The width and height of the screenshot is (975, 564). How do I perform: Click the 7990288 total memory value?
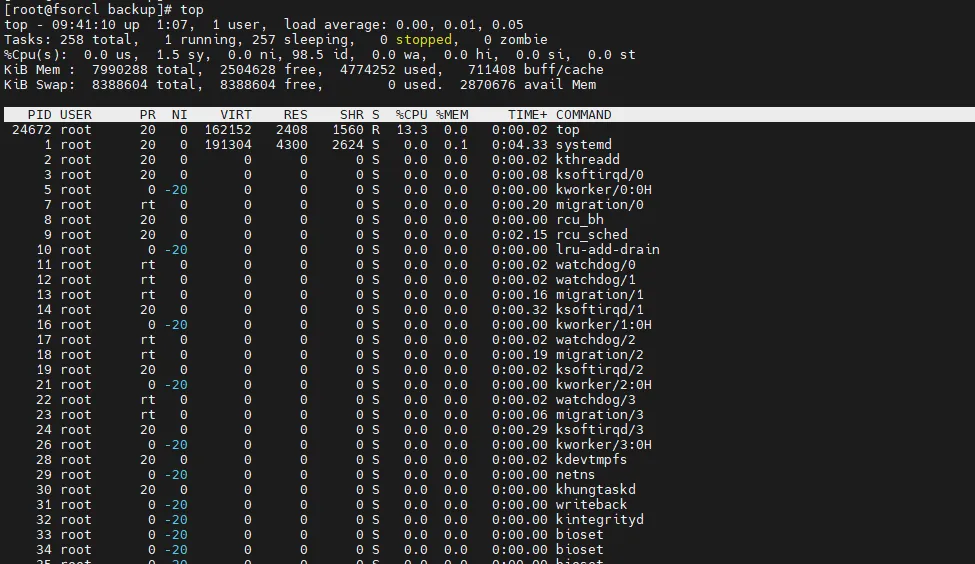[x=119, y=70]
